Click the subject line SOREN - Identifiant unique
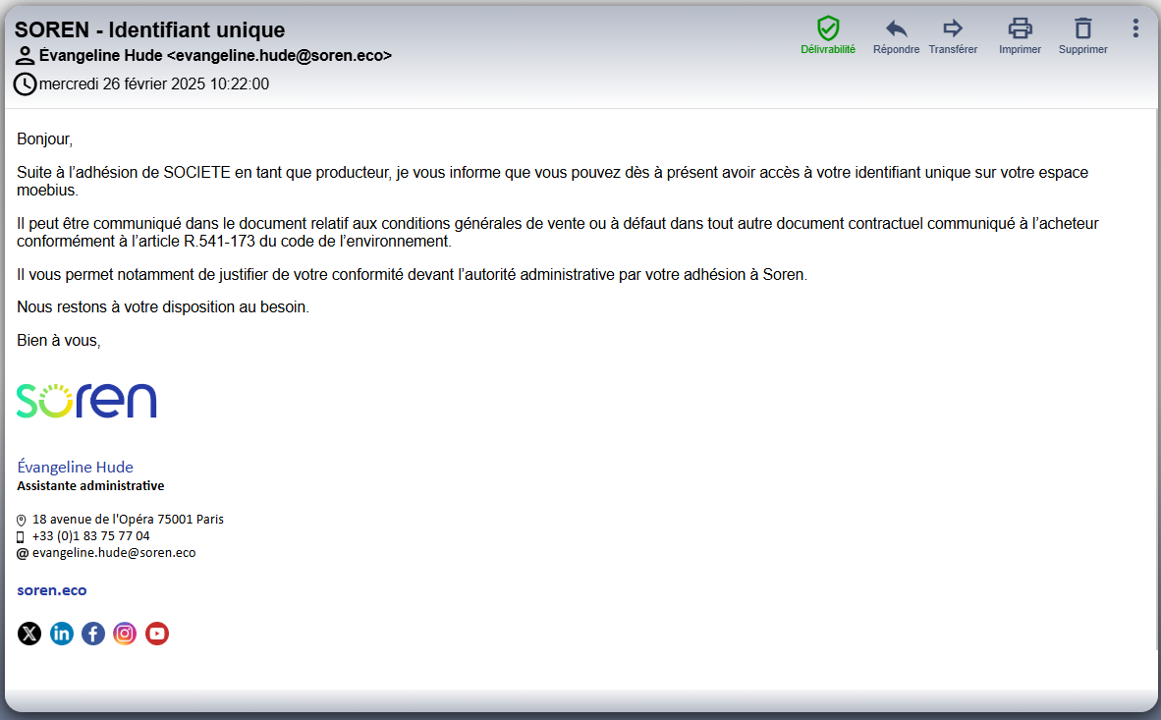The height and width of the screenshot is (720, 1161). click(x=150, y=30)
